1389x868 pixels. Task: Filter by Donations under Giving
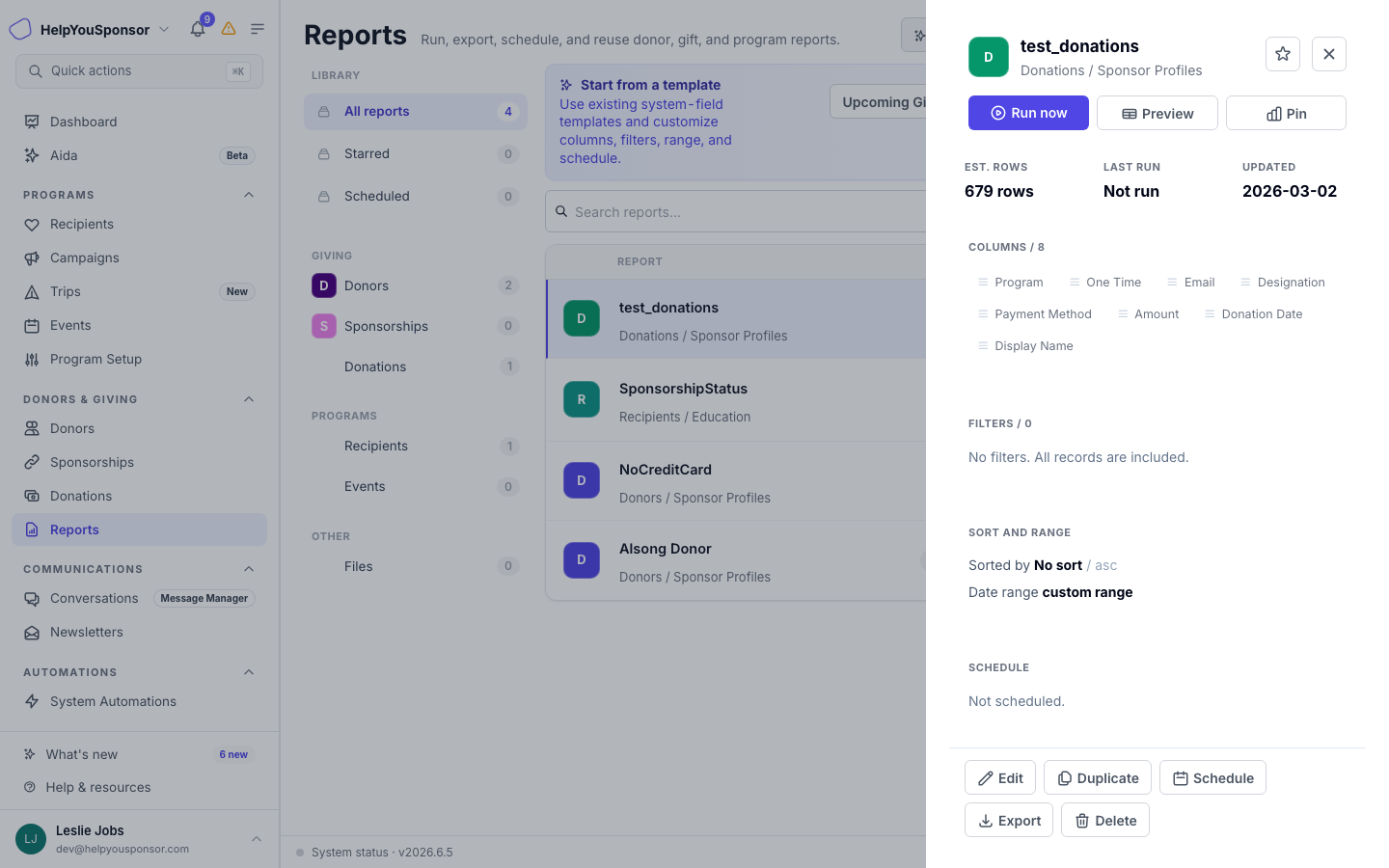coord(416,366)
